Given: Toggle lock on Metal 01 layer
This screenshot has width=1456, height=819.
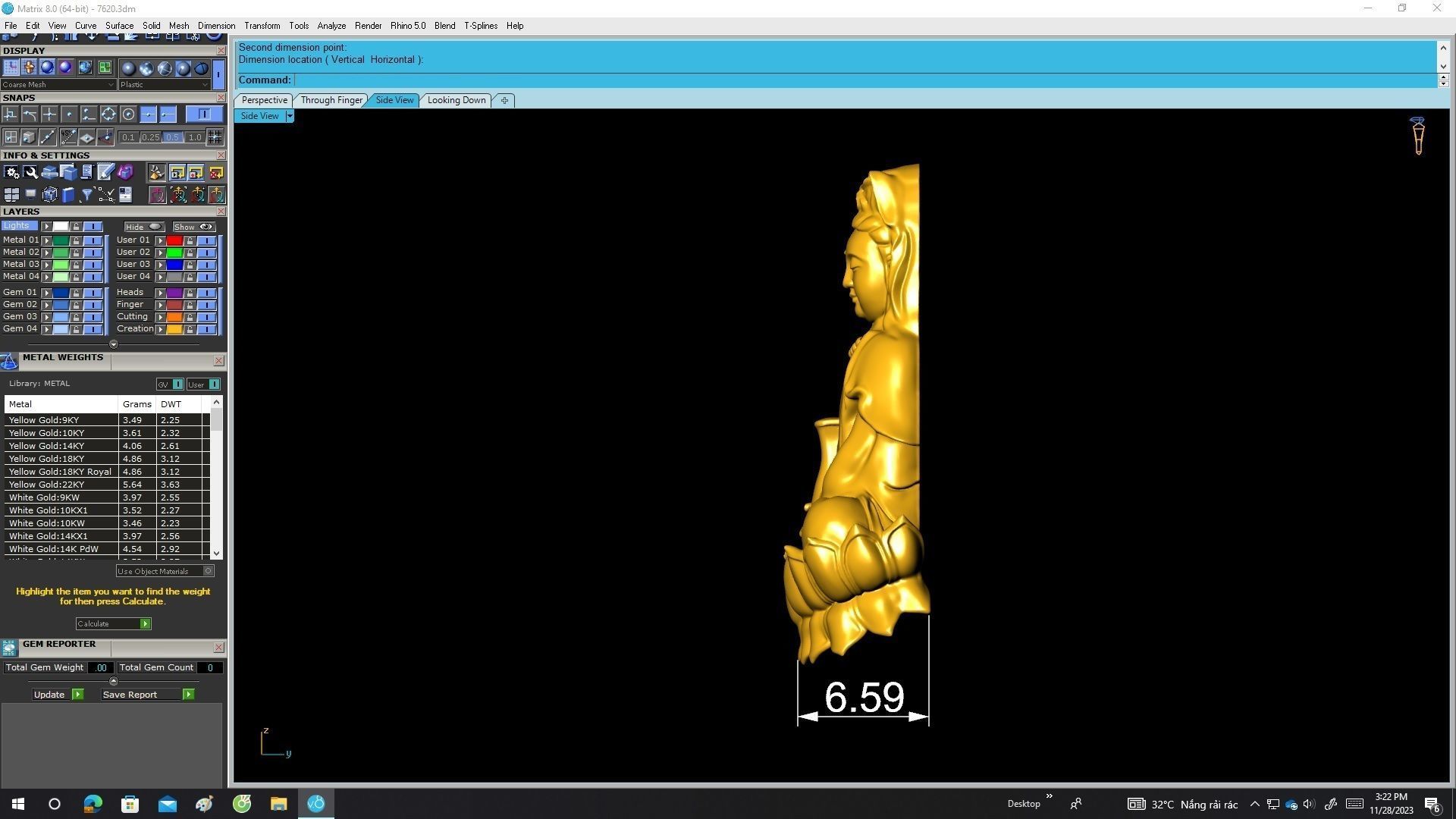Looking at the screenshot, I should point(76,240).
